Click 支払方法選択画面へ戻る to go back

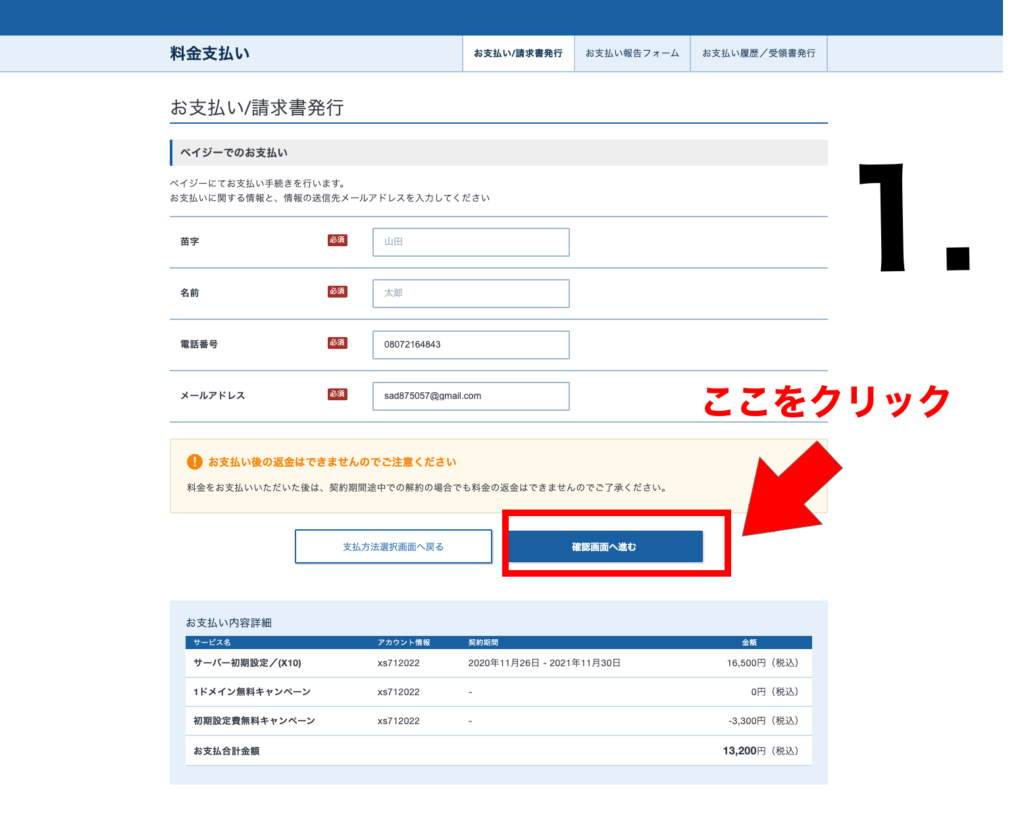click(393, 546)
